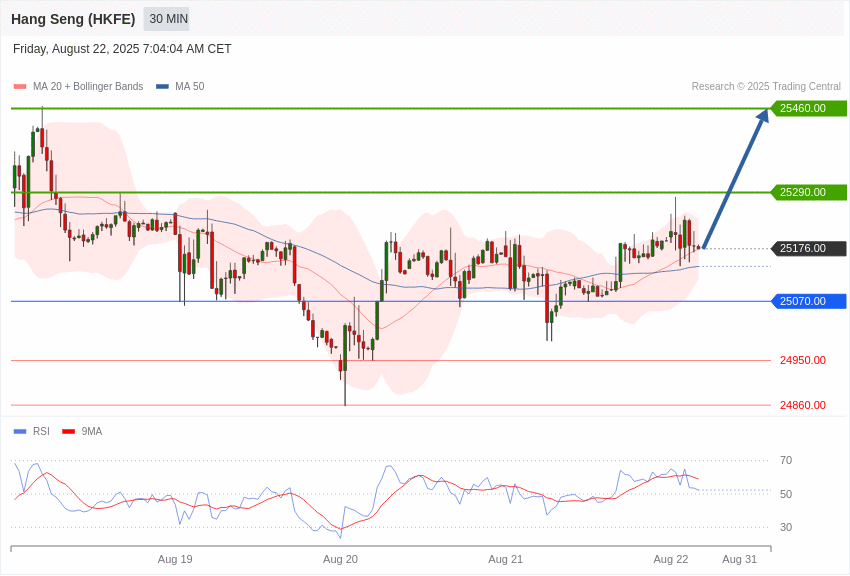Click the RSI 70 level value
This screenshot has width=850, height=576.
coord(786,461)
